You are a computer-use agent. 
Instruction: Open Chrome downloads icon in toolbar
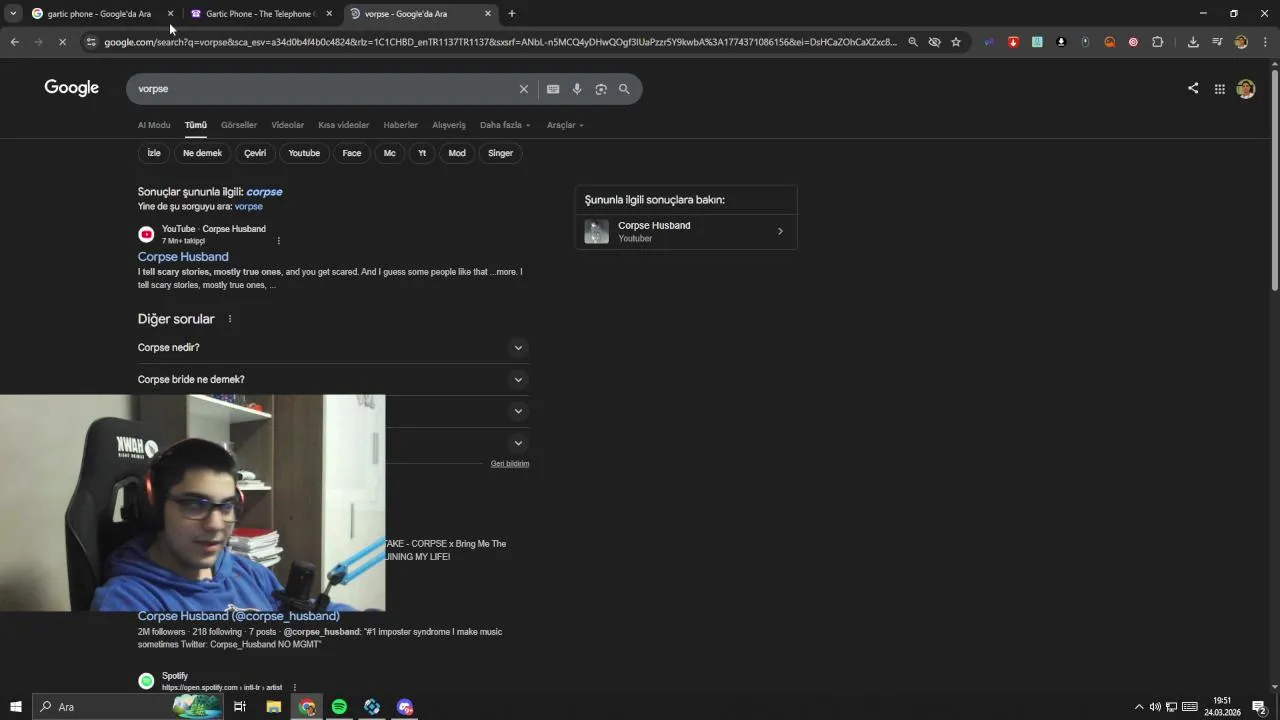click(x=1193, y=42)
